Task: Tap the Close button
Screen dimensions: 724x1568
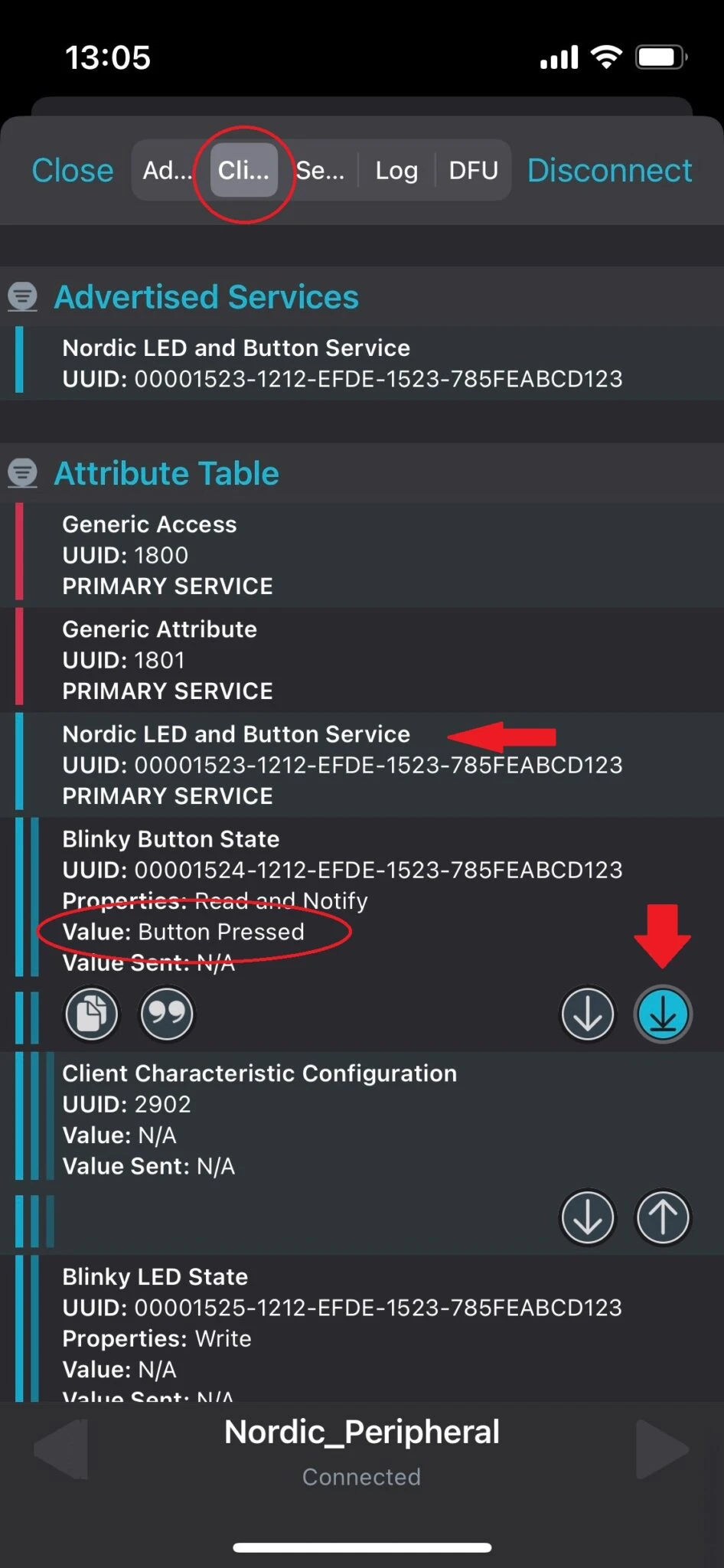Action: click(x=73, y=170)
